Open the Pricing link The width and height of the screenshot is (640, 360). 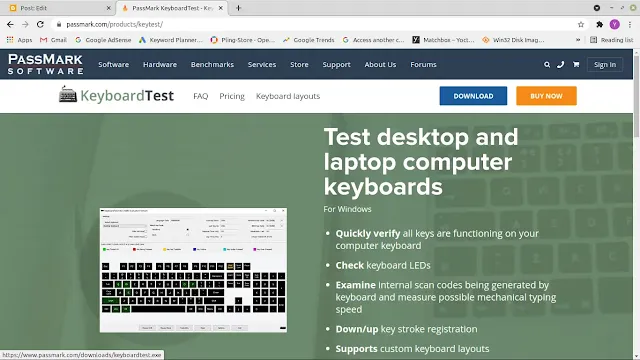pyautogui.click(x=232, y=96)
